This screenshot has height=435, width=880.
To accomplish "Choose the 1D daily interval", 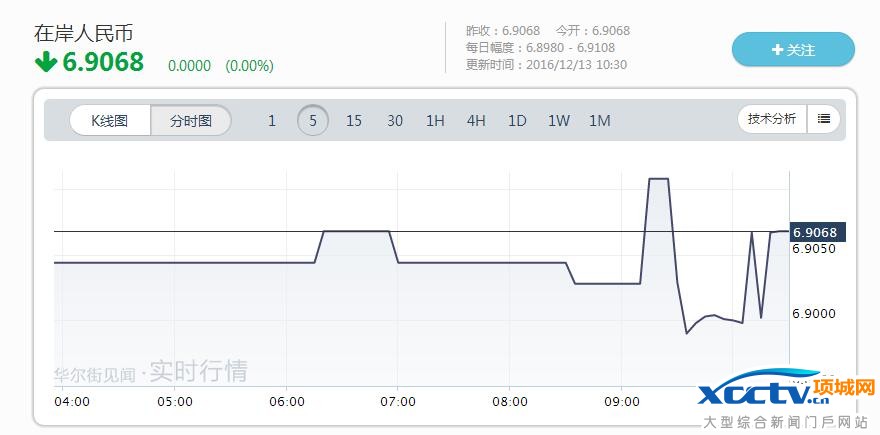I will coord(517,121).
